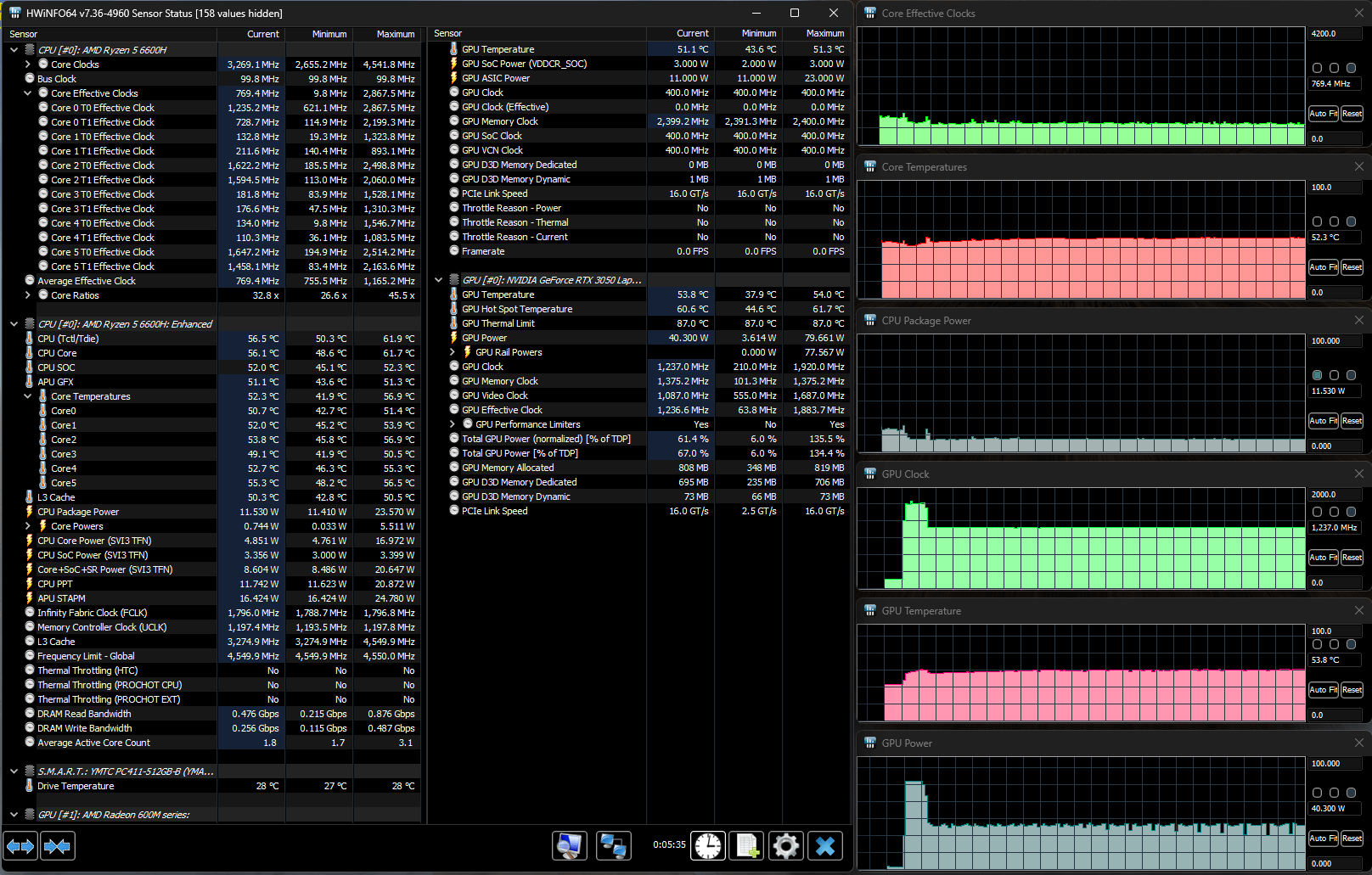Click the 2000.0 maximum field in GPU Clock graph

coord(1335,495)
